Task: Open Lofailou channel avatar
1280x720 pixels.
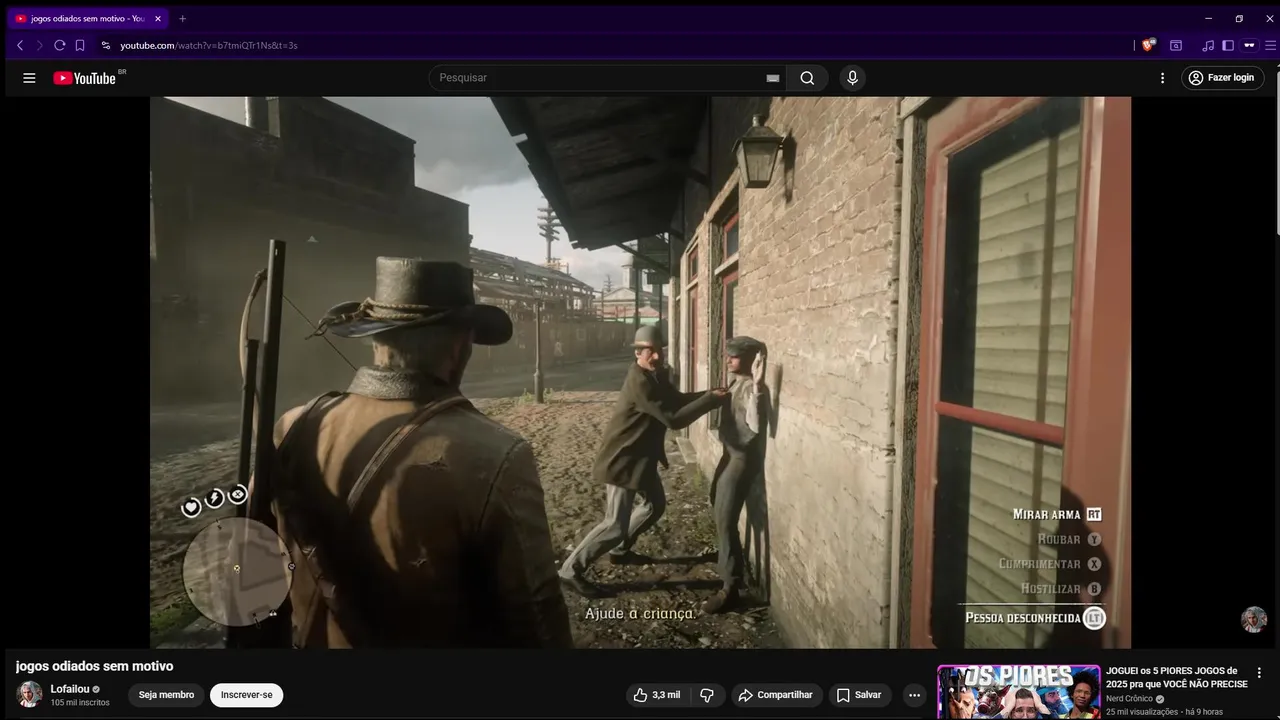Action: click(30, 694)
